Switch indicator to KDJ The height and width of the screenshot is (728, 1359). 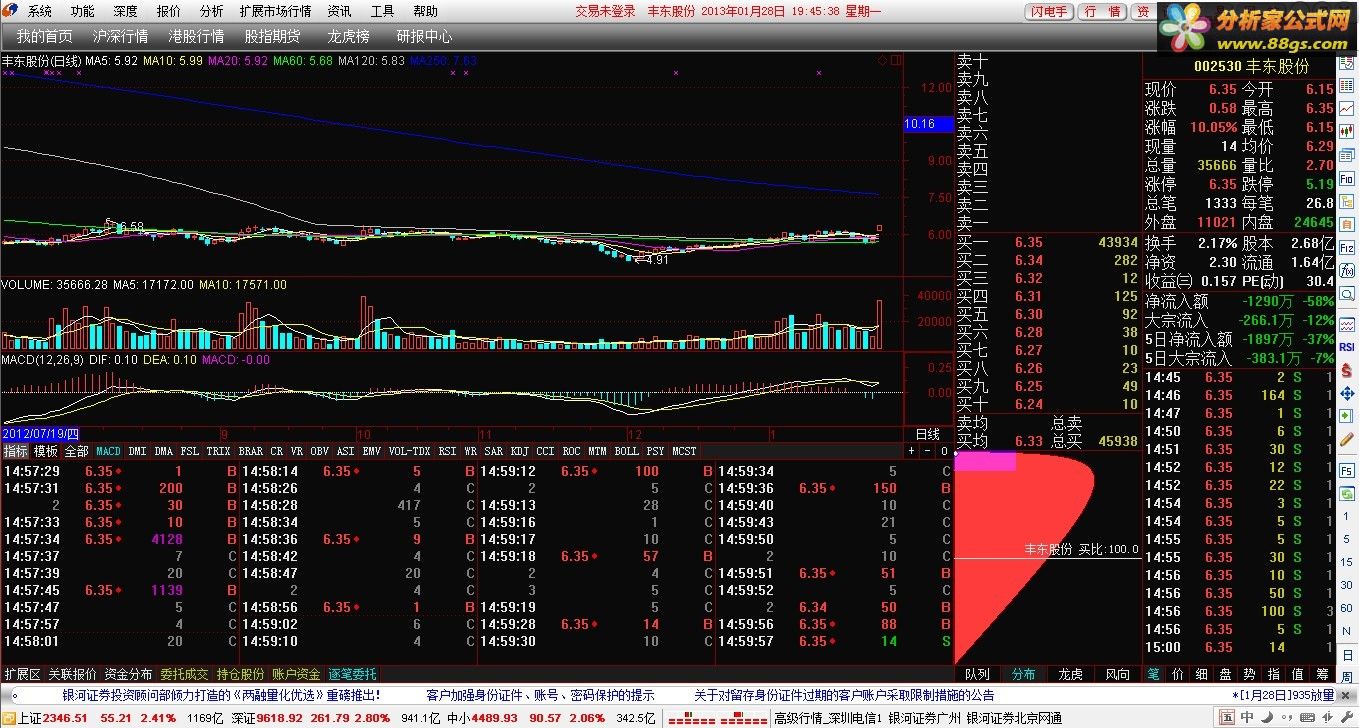click(519, 451)
